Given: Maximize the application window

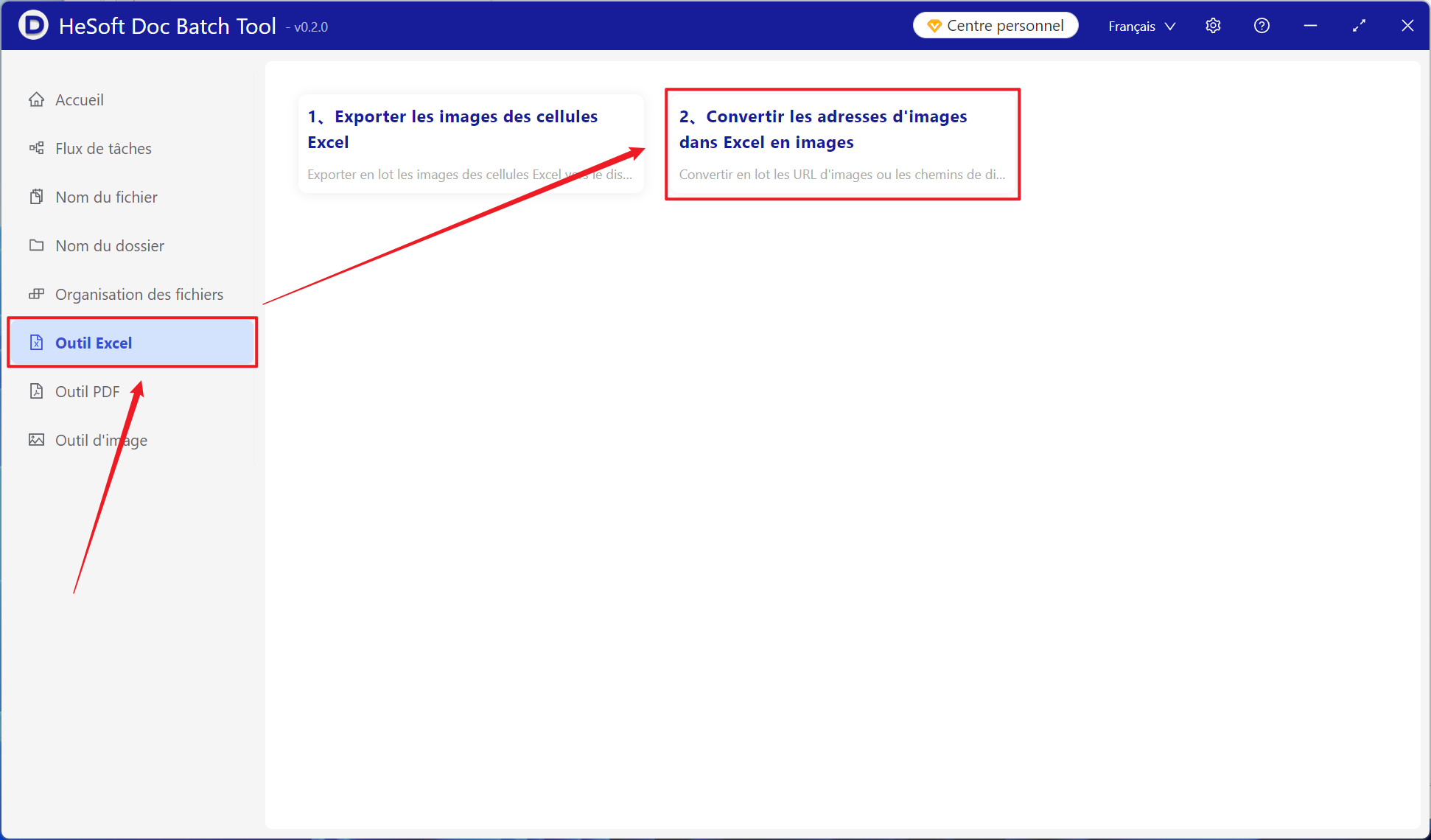Looking at the screenshot, I should (x=1359, y=26).
